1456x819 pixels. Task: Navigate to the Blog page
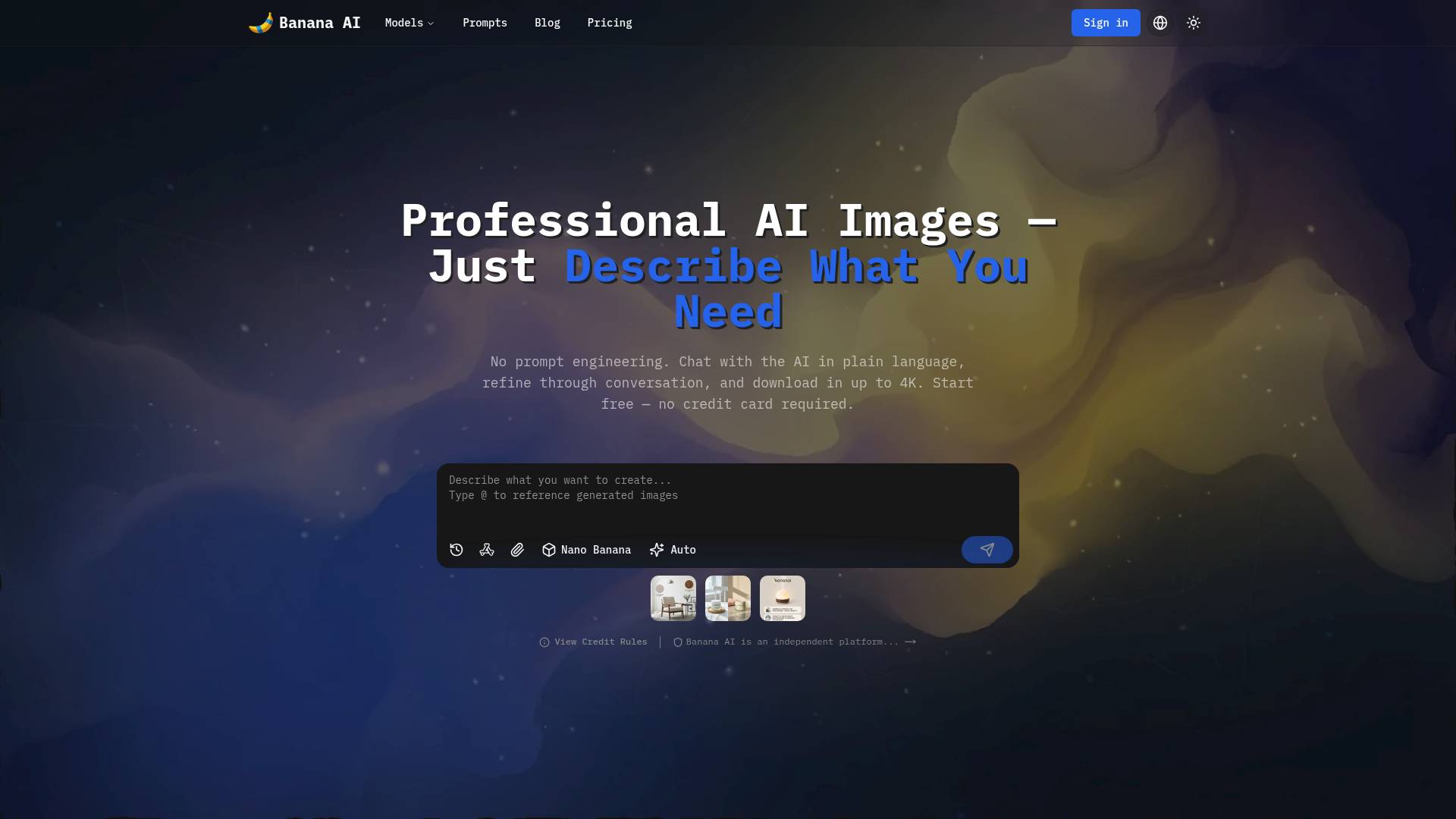[x=548, y=23]
